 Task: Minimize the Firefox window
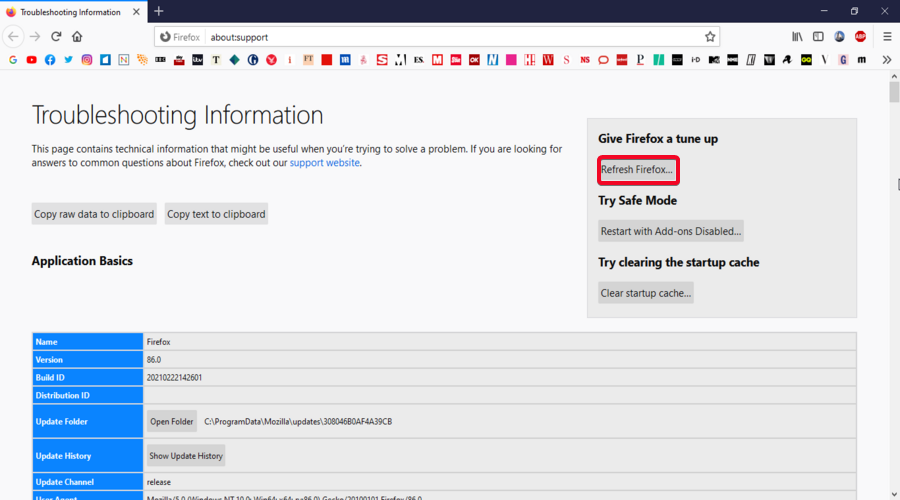[x=824, y=11]
